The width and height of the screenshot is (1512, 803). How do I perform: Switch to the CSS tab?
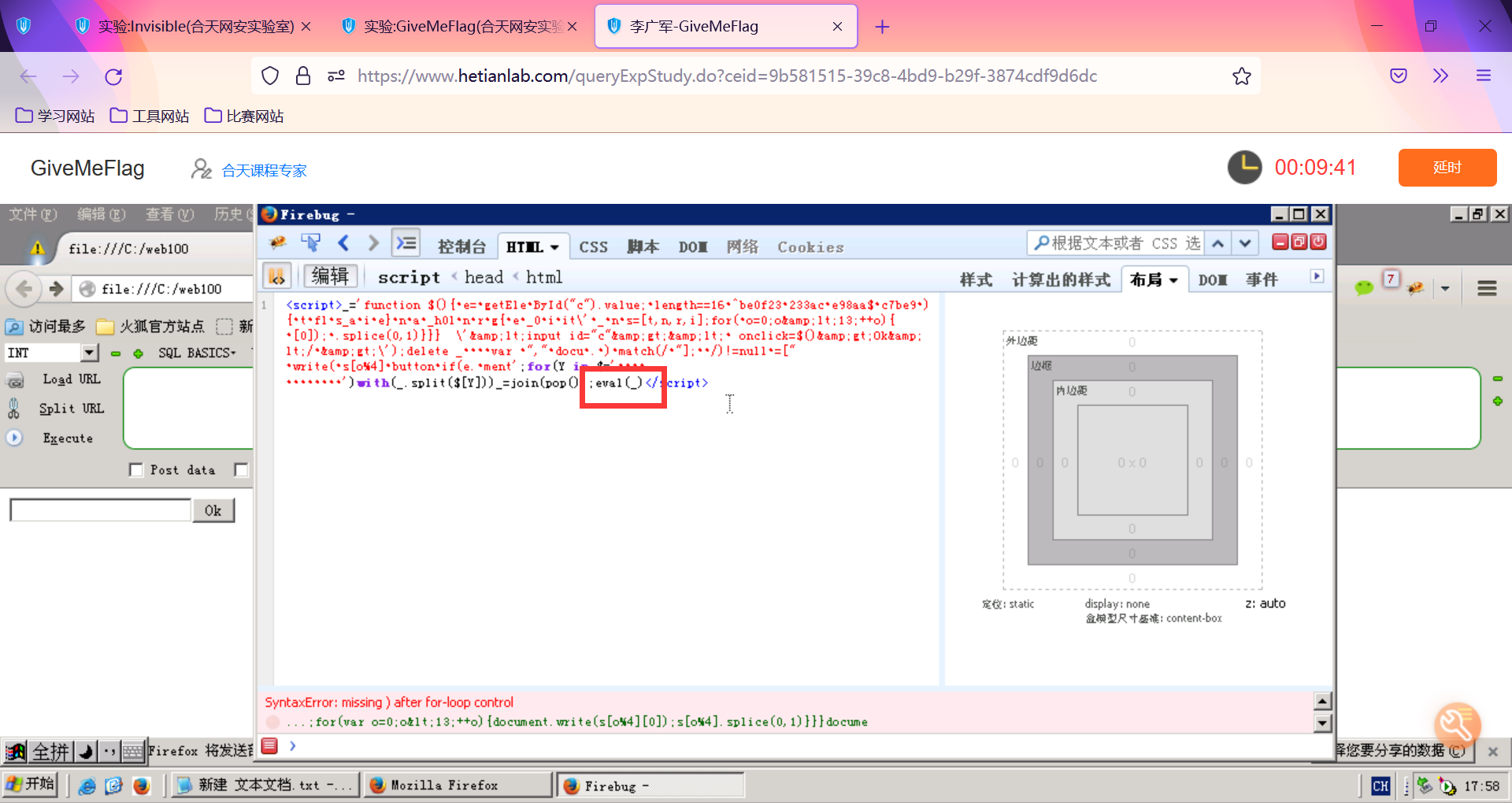point(594,247)
